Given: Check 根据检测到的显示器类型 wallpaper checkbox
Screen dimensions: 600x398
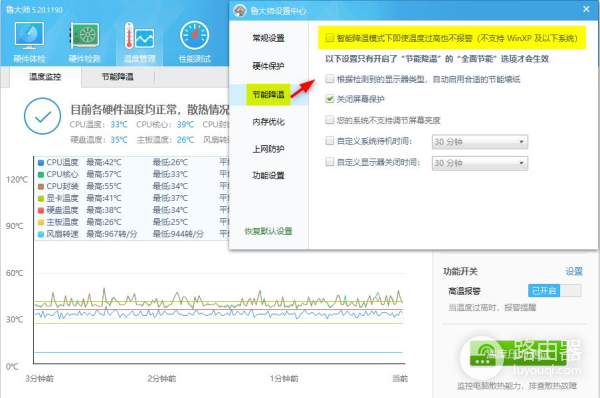Looking at the screenshot, I should pos(329,79).
